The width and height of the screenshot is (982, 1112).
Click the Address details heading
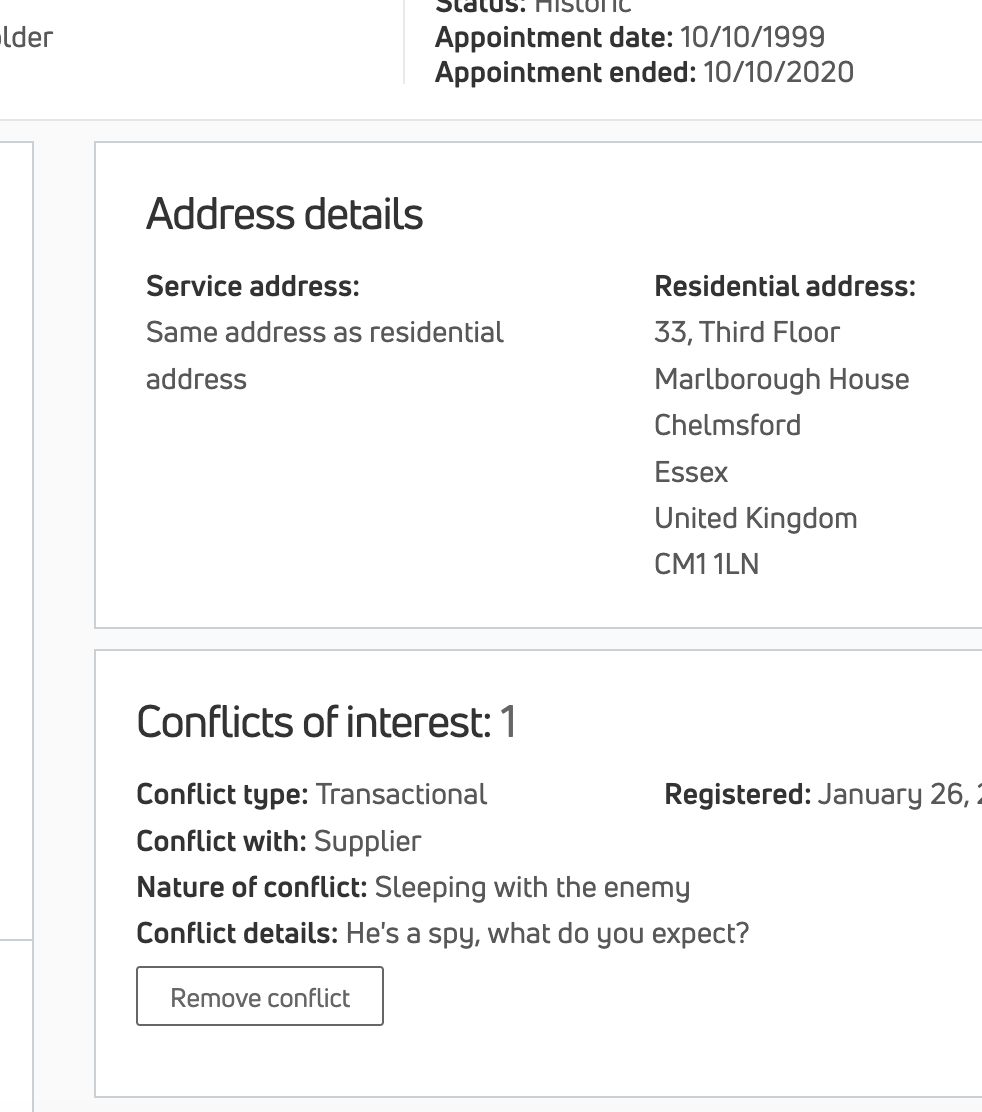click(284, 215)
